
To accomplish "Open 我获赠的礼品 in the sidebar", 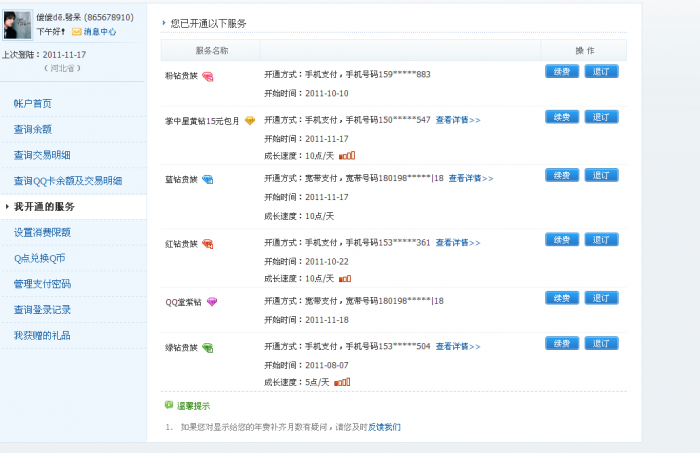I will point(42,336).
